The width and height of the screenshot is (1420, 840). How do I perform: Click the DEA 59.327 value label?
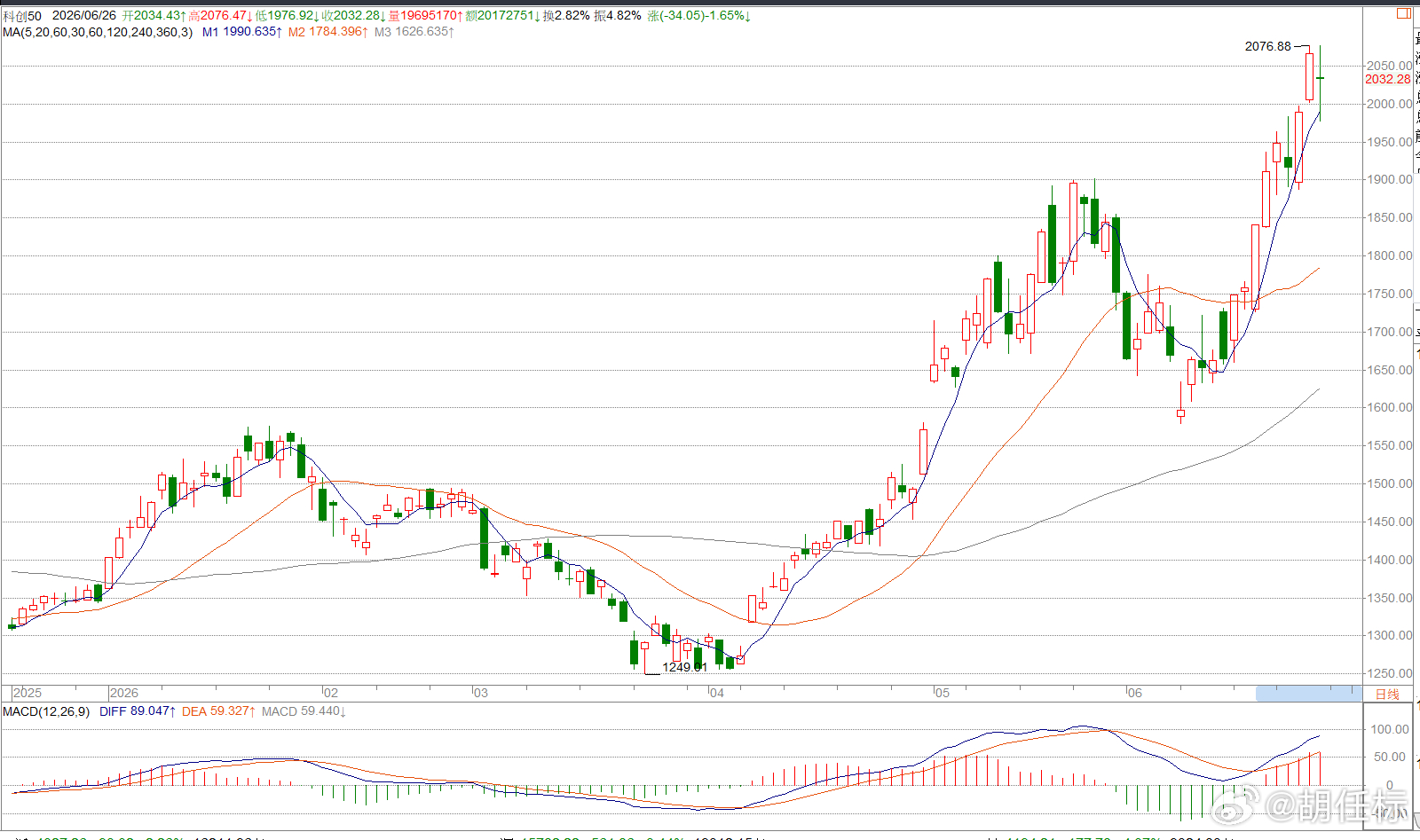pyautogui.click(x=219, y=711)
